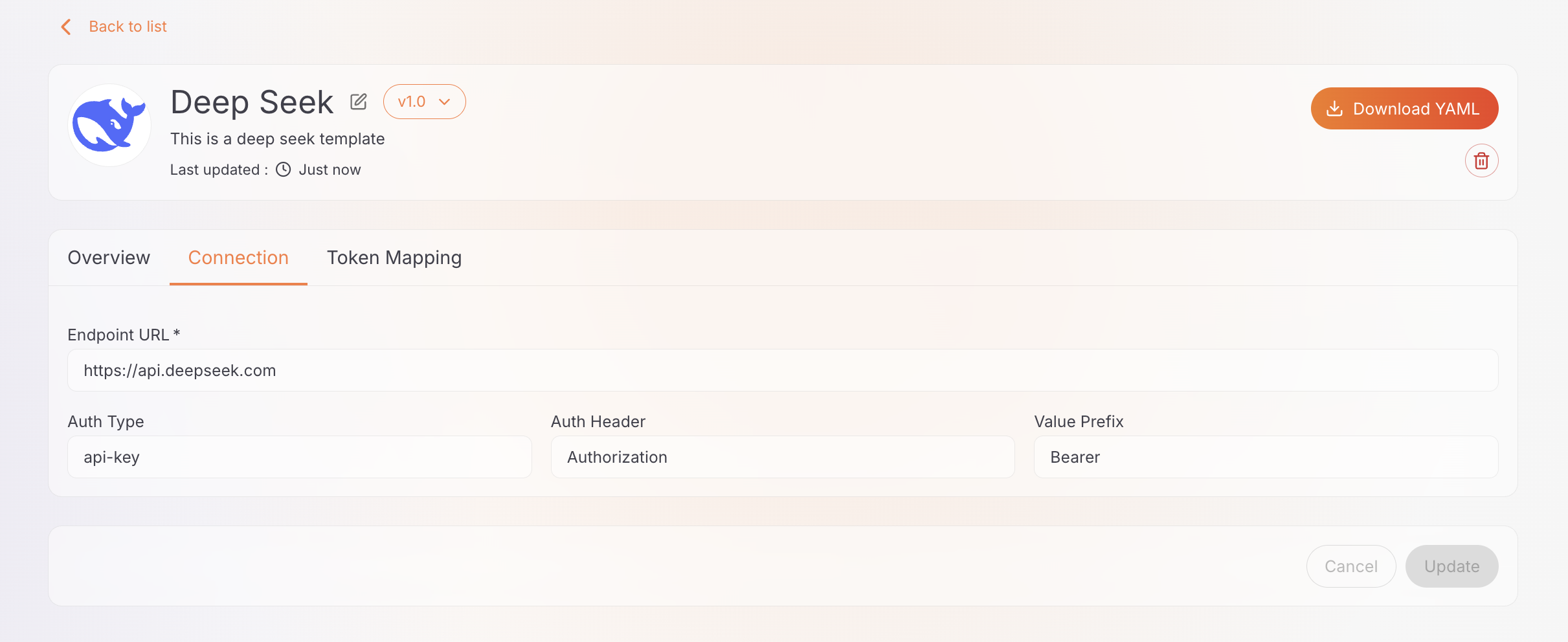Image resolution: width=1568 pixels, height=642 pixels.
Task: Delete template using the trash icon
Action: pos(1481,160)
